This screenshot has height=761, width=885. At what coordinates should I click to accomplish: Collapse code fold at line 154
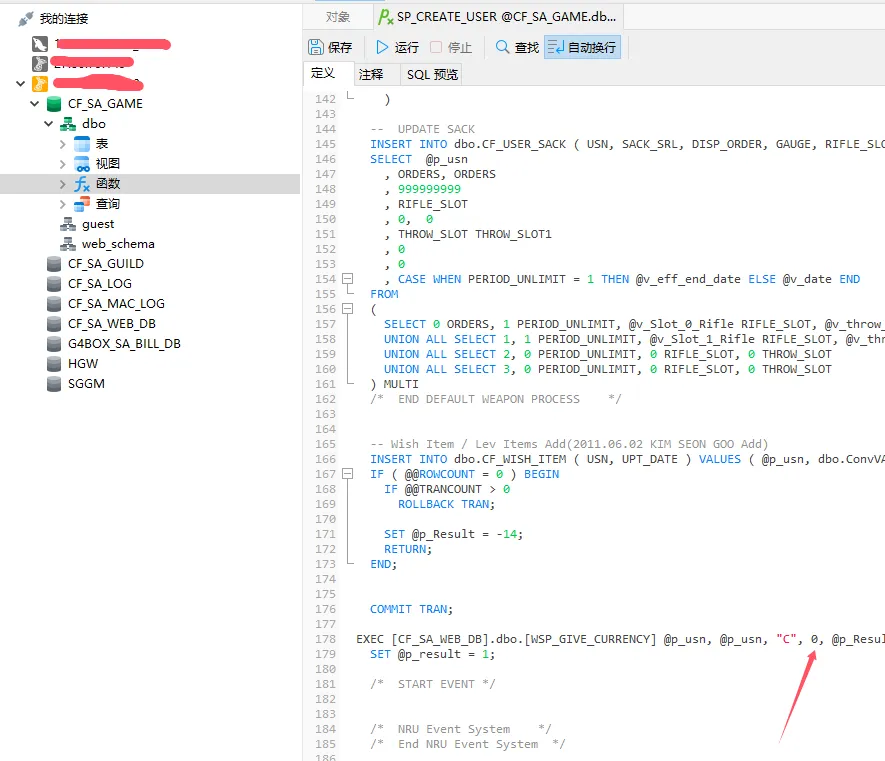(x=348, y=279)
